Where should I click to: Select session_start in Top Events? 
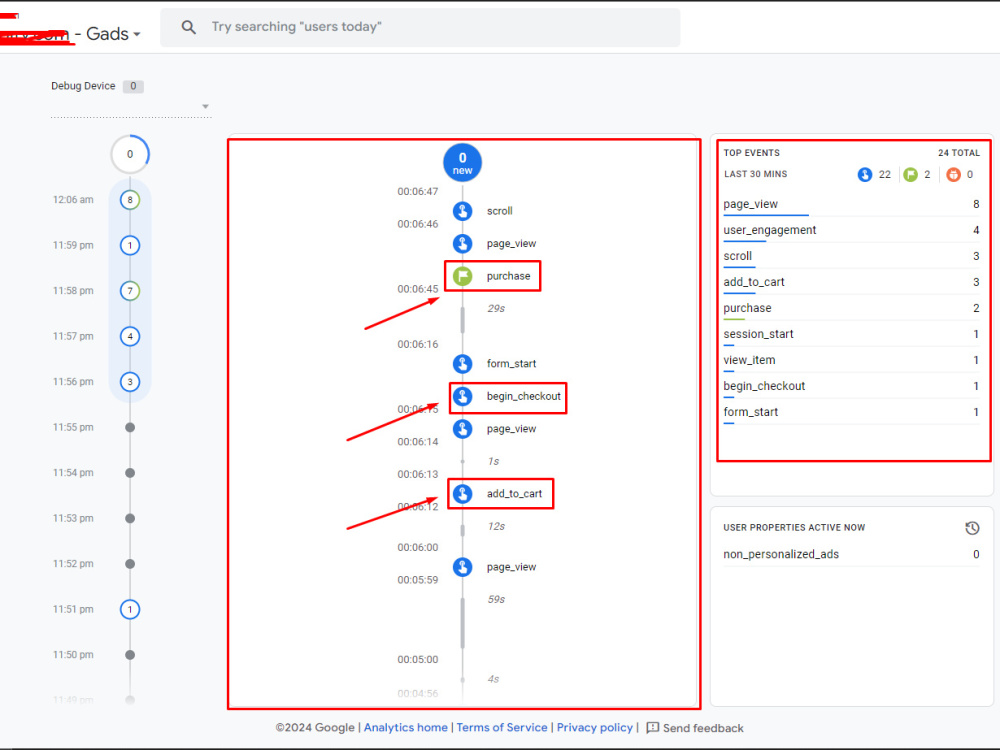coord(851,334)
